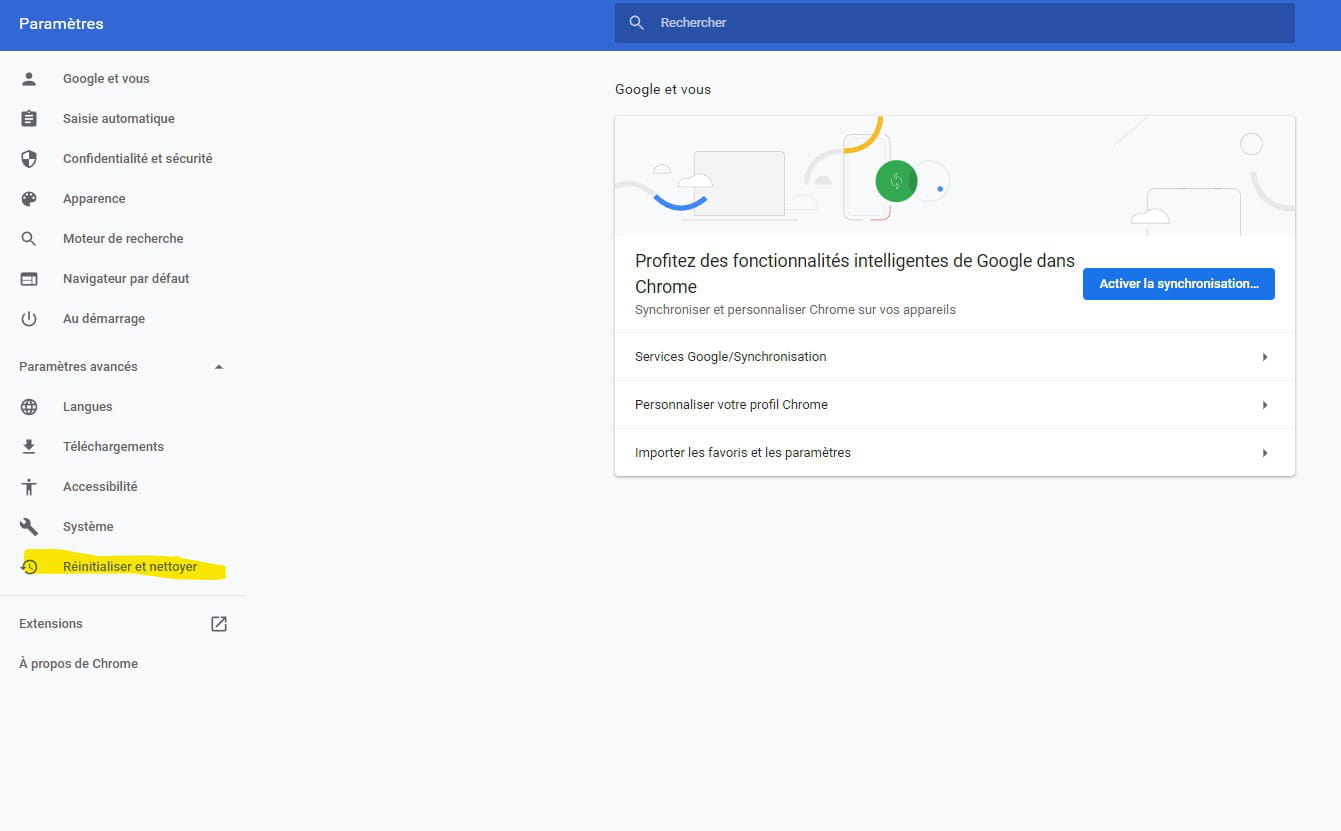
Task: Open Moteur de recherche section
Action: click(123, 239)
